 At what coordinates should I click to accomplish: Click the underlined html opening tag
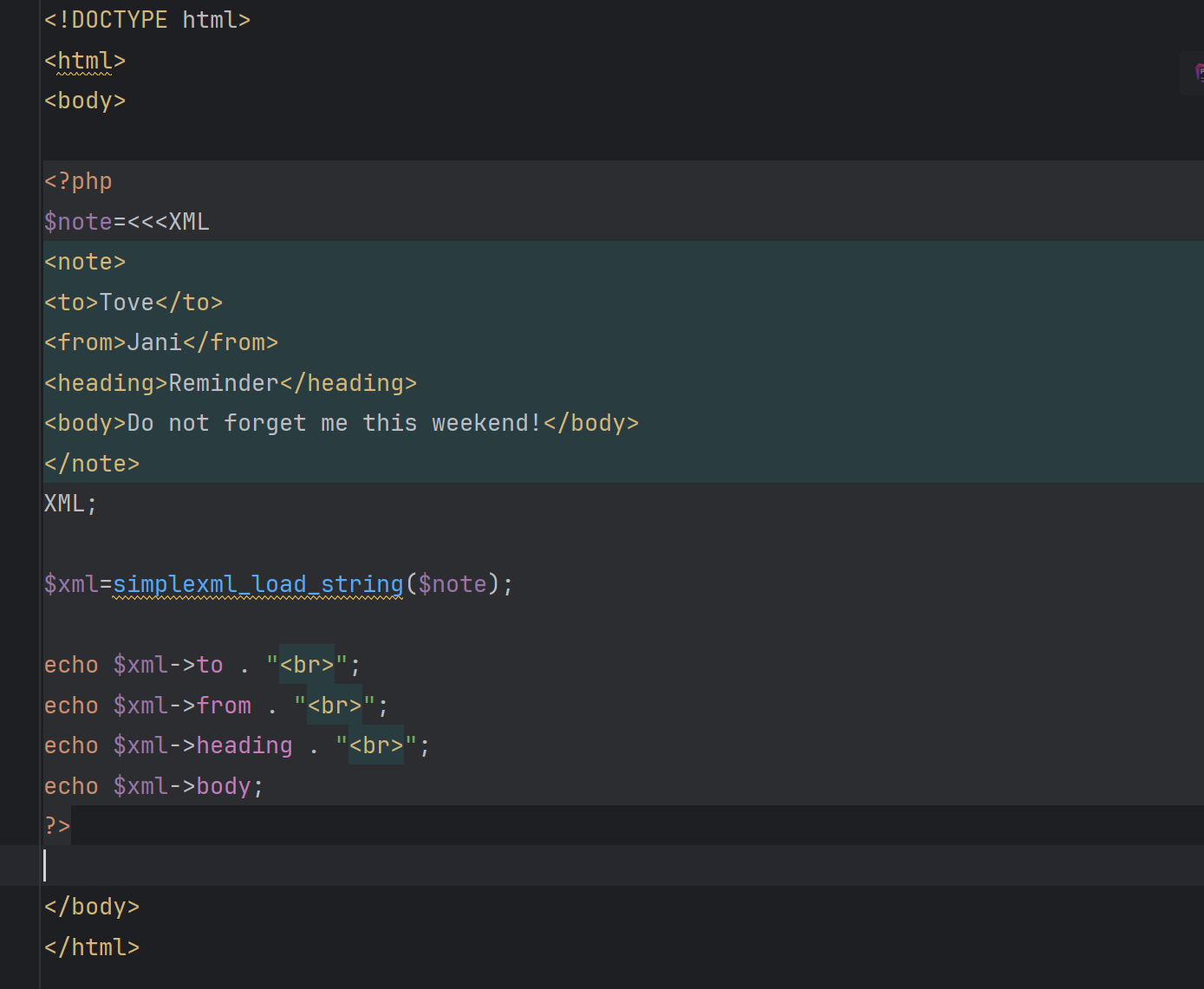(x=85, y=61)
